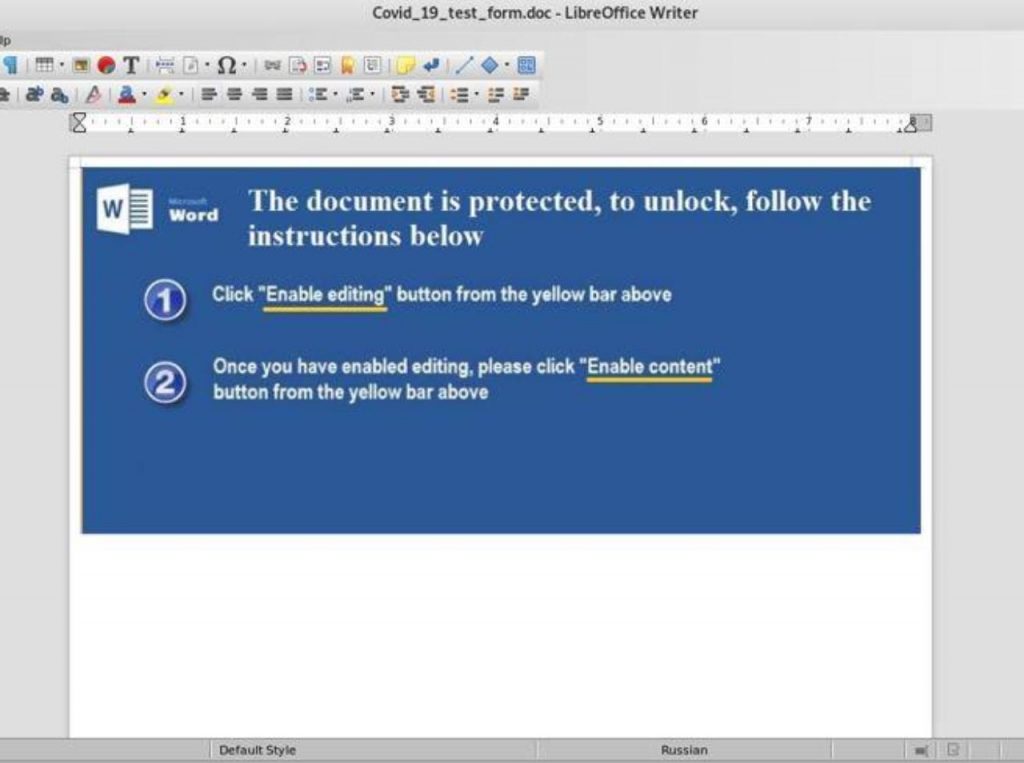The width and height of the screenshot is (1024, 763).
Task: Toggle Track Changes recording icon
Action: tap(431, 65)
